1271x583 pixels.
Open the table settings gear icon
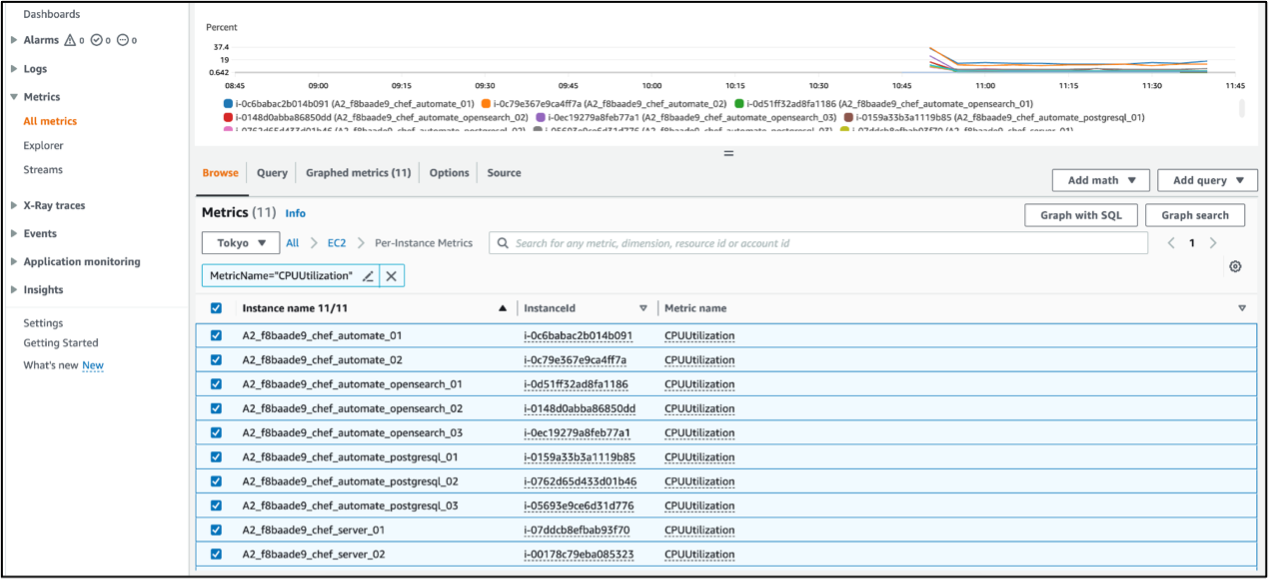click(x=1235, y=267)
